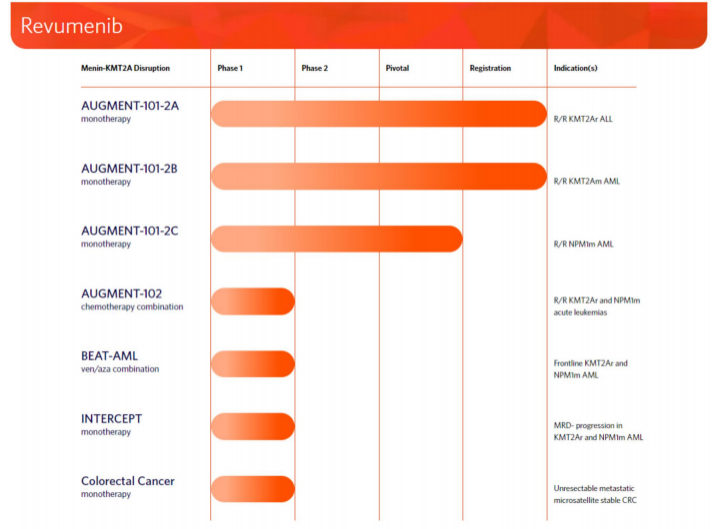Select the R/R NPM1m AML indication
The width and height of the screenshot is (723, 529).
(x=583, y=244)
